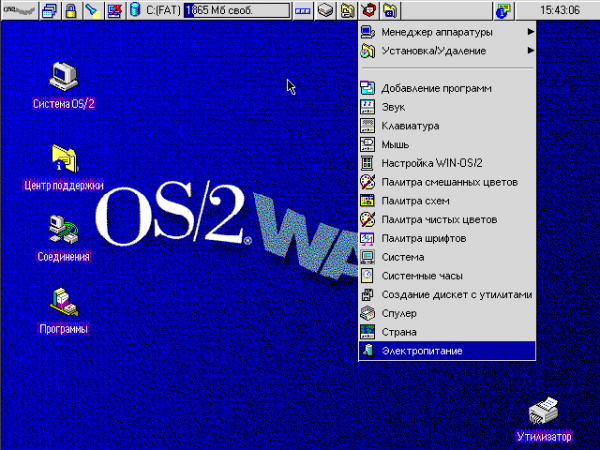Choose Система from the menu
The height and width of the screenshot is (450, 600).
pos(447,257)
